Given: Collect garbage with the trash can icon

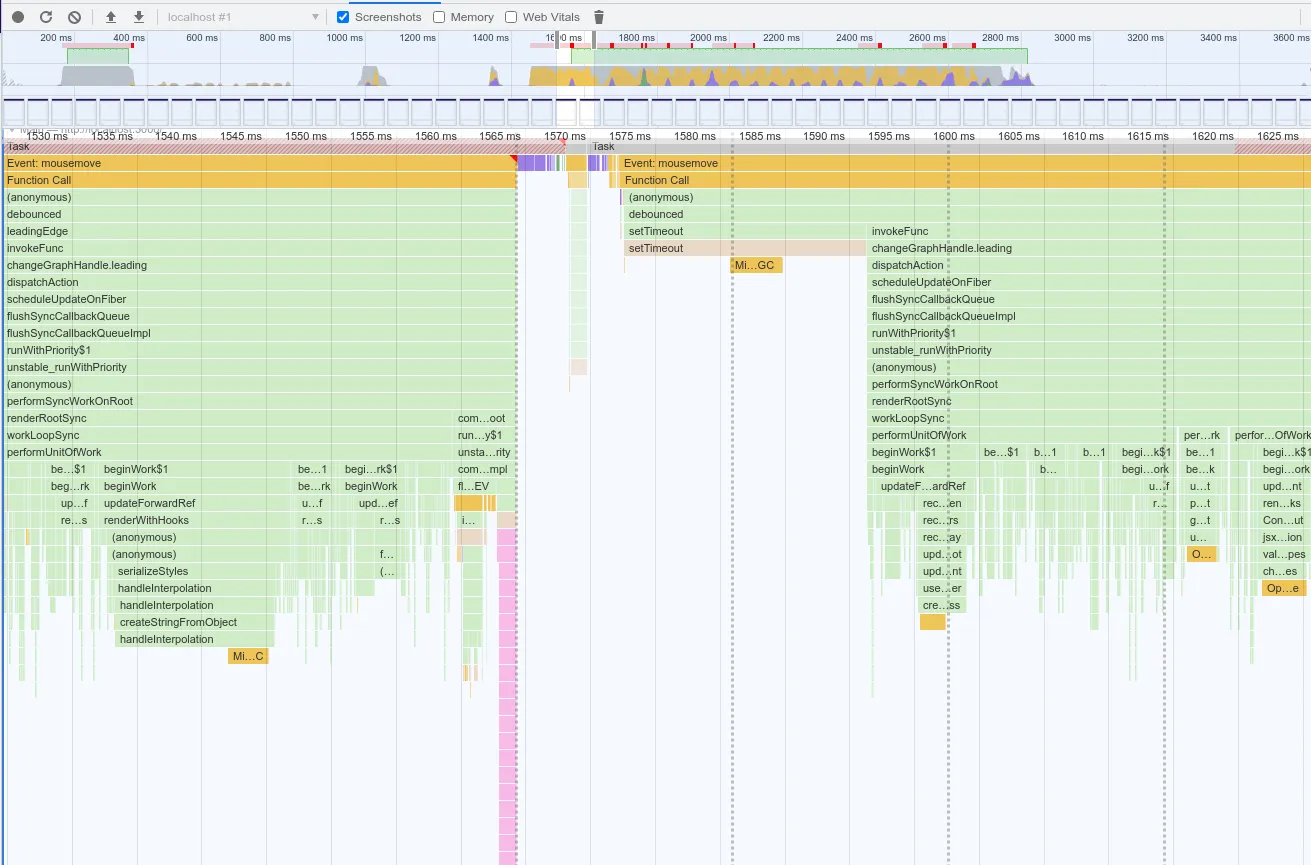Looking at the screenshot, I should coord(599,17).
